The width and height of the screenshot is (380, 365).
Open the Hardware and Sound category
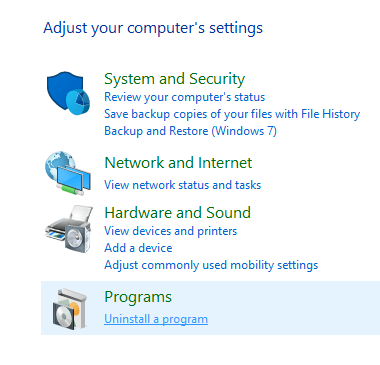(x=177, y=213)
